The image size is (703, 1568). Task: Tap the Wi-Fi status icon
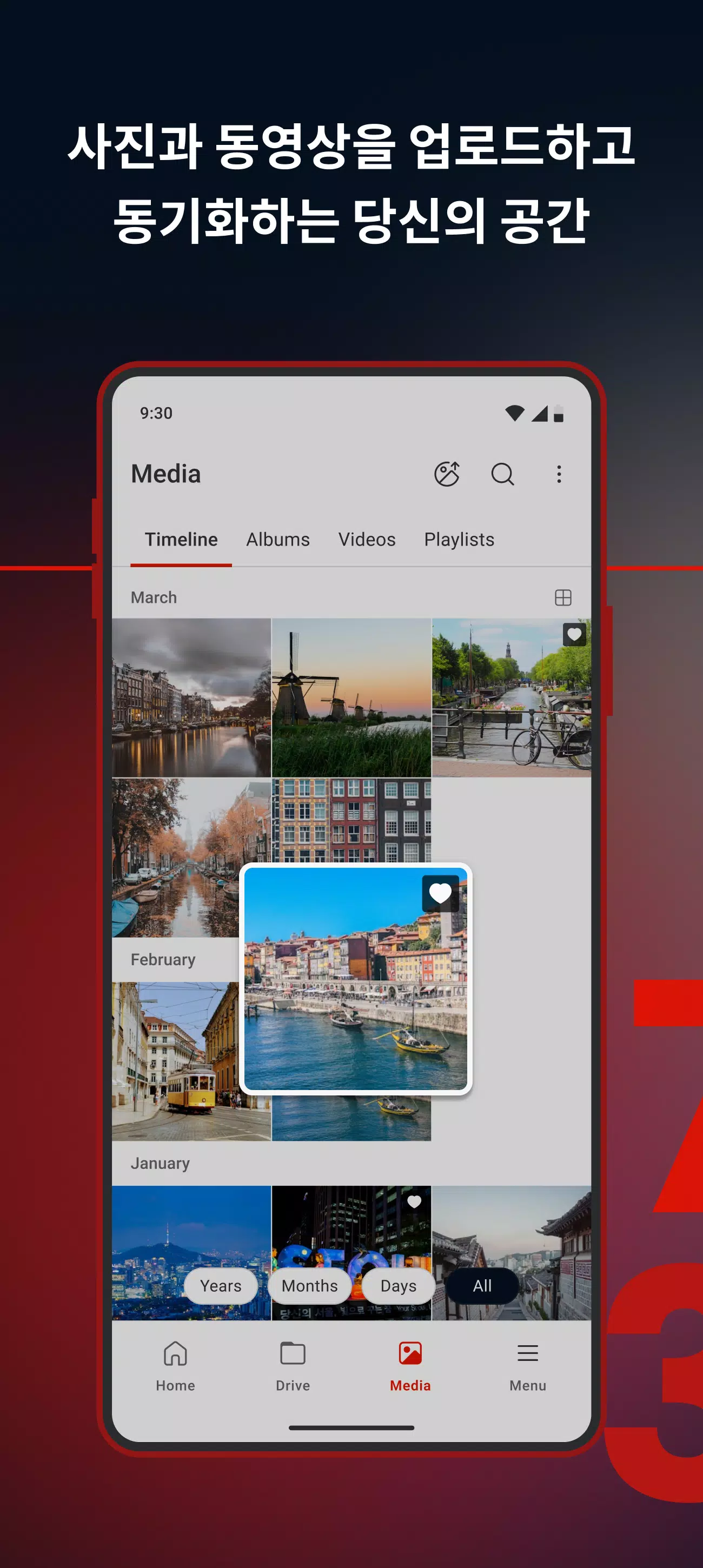(515, 413)
